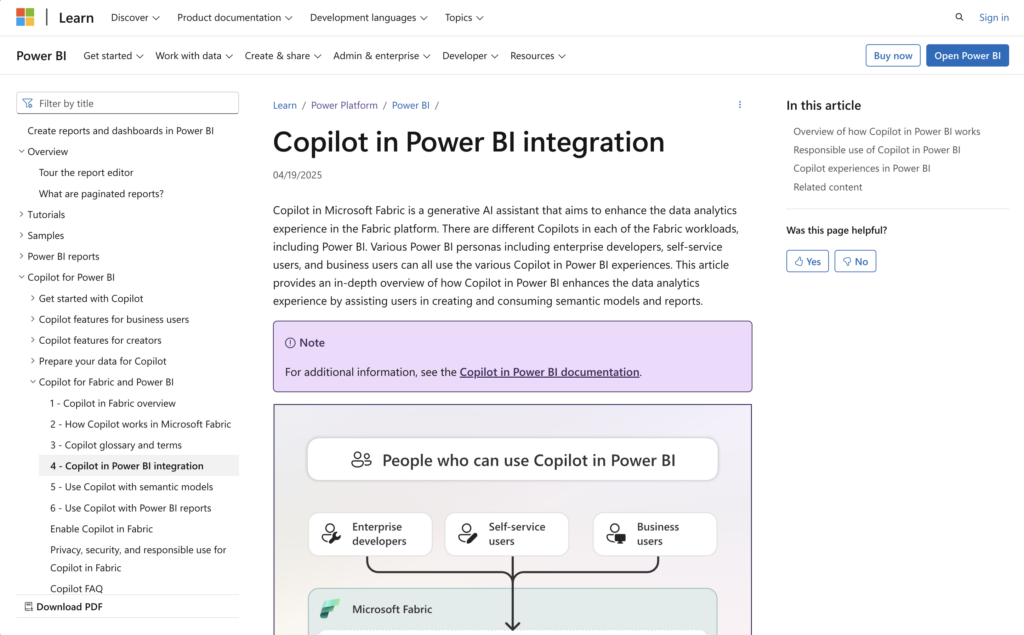Click the thumbs-down No feedback button

[x=855, y=261]
